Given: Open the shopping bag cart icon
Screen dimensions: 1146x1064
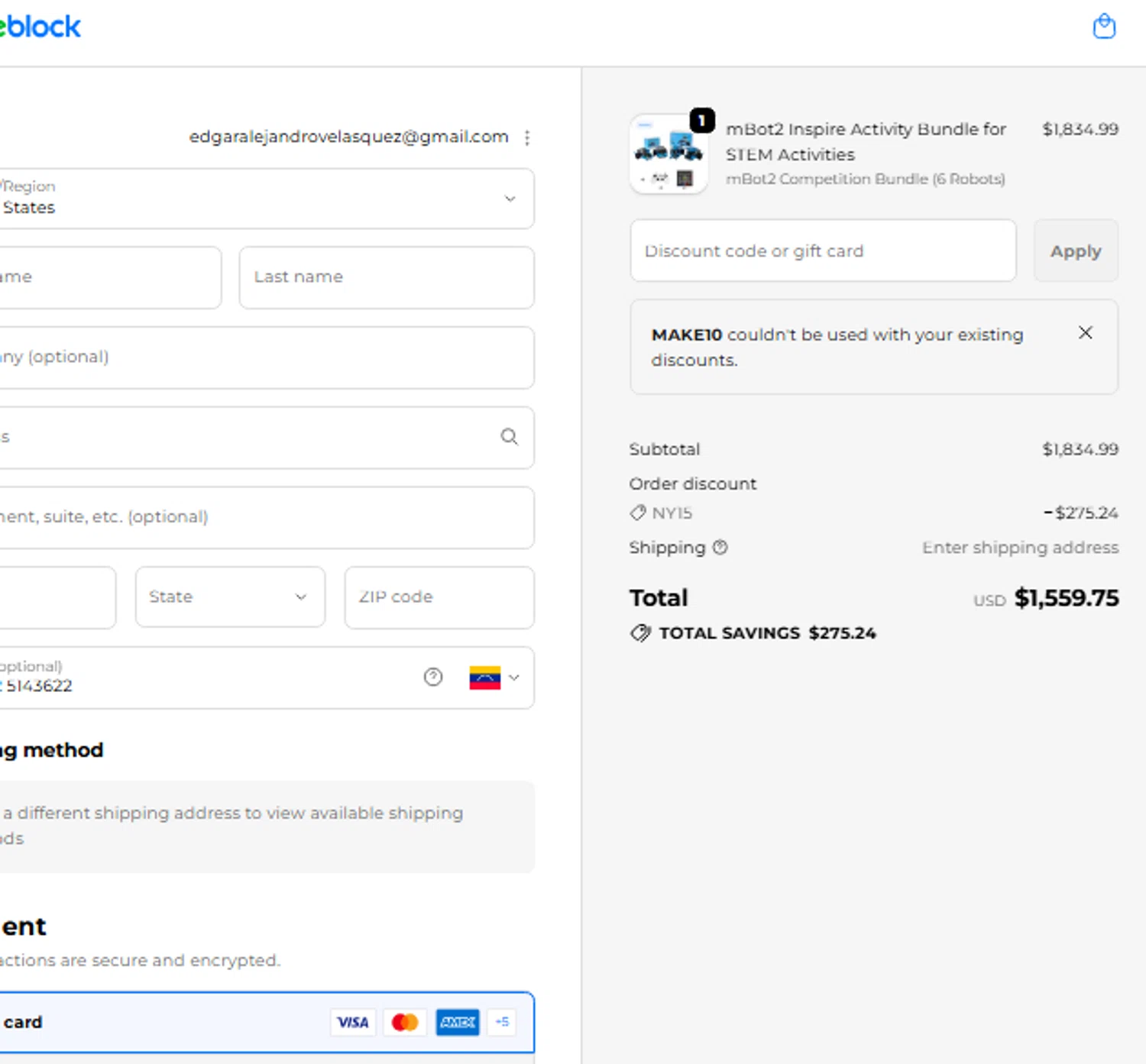Looking at the screenshot, I should point(1104,27).
